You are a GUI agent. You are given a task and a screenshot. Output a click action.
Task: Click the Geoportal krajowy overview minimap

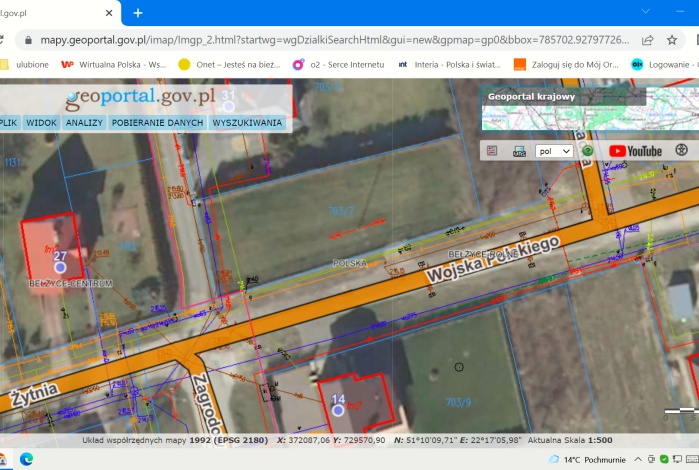coord(590,108)
